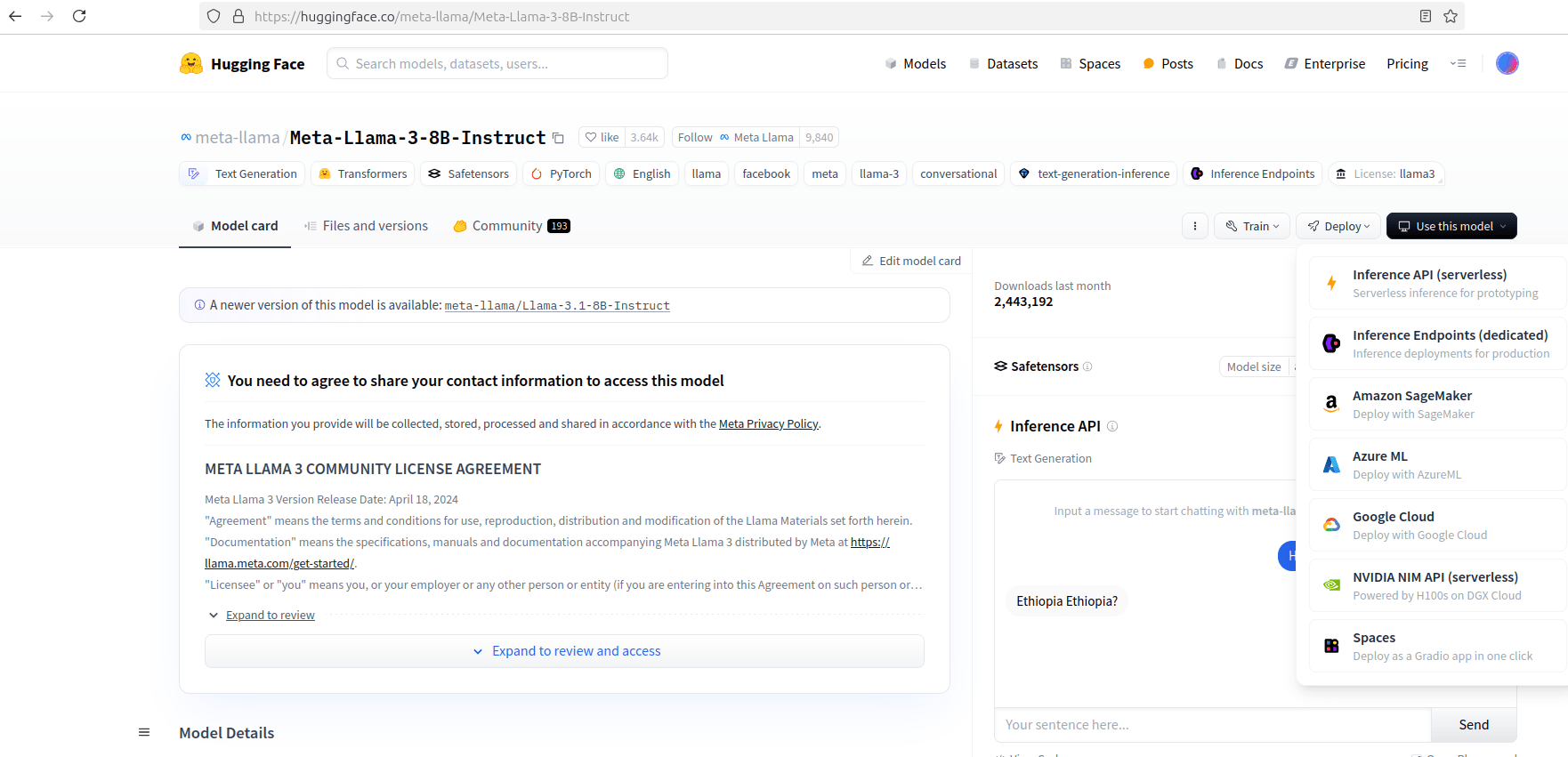The height and width of the screenshot is (757, 1568).
Task: Open the Model card tab
Action: tap(235, 226)
